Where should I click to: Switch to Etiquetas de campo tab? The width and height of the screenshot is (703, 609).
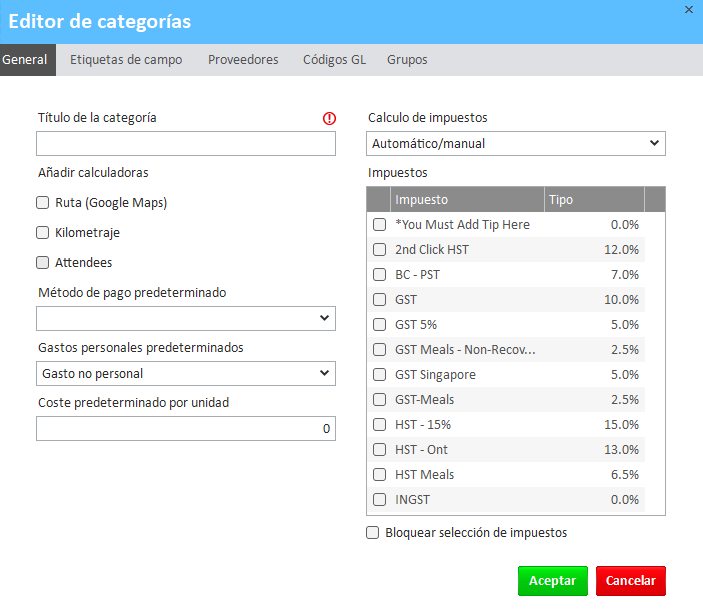(126, 60)
